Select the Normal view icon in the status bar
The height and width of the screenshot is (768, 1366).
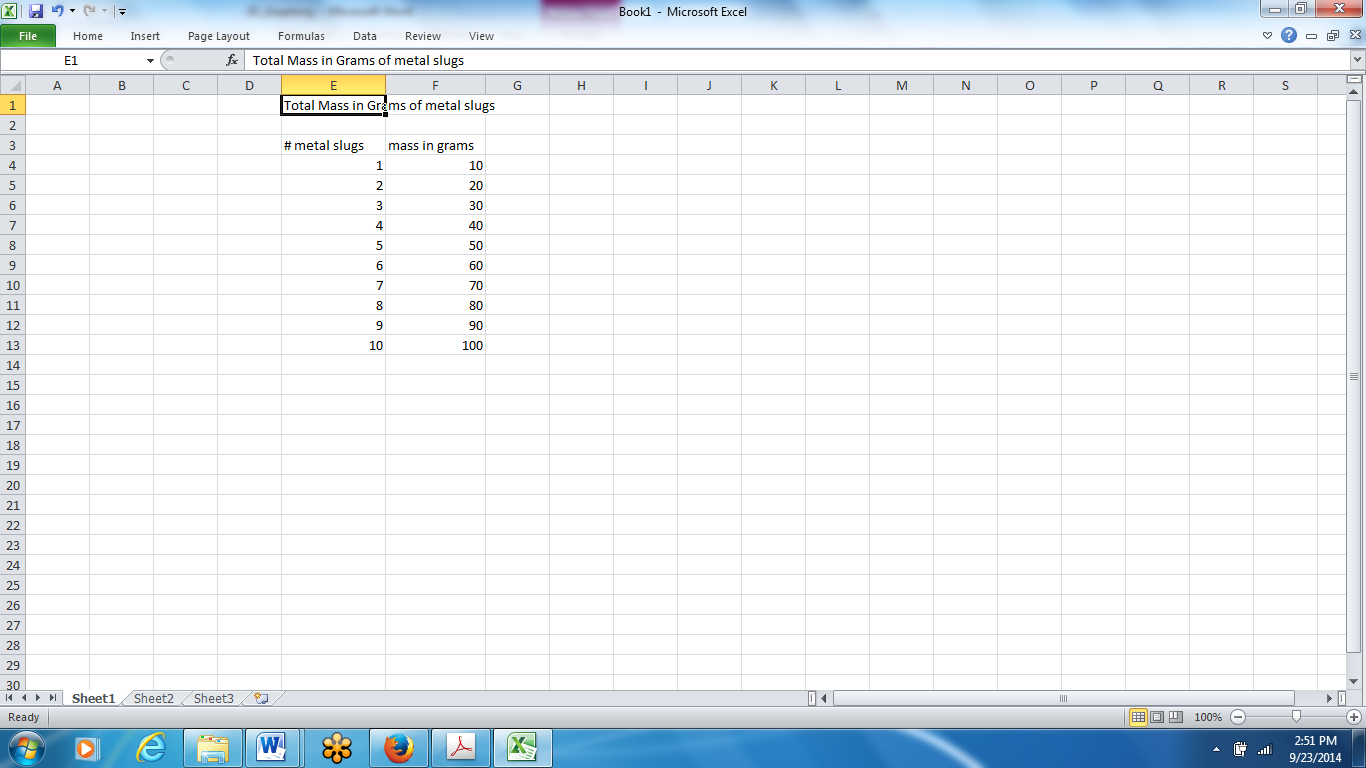click(1138, 717)
